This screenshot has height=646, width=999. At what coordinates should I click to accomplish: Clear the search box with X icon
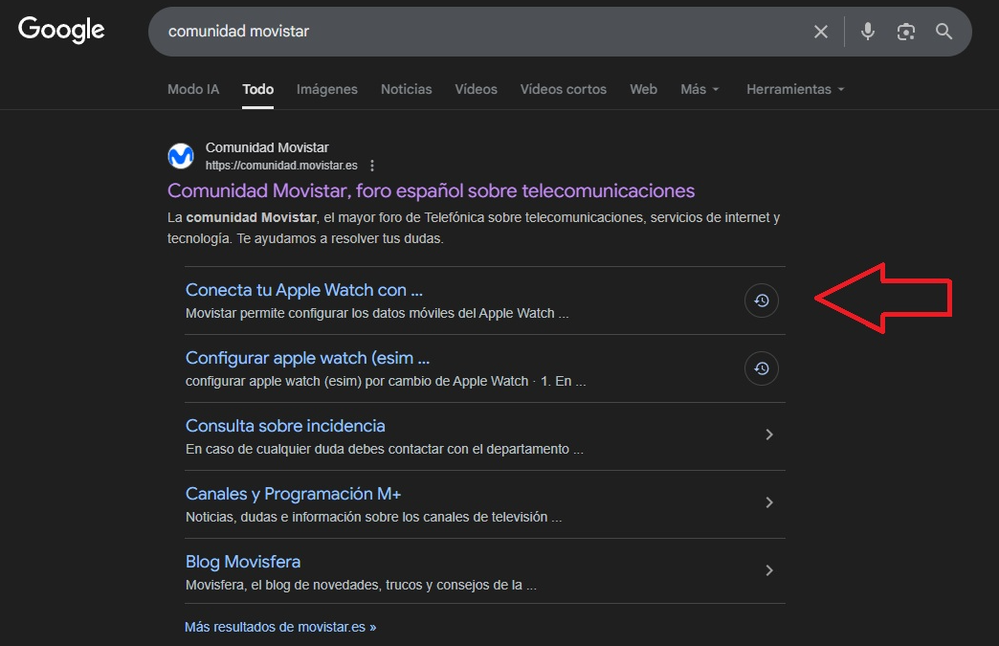point(821,32)
